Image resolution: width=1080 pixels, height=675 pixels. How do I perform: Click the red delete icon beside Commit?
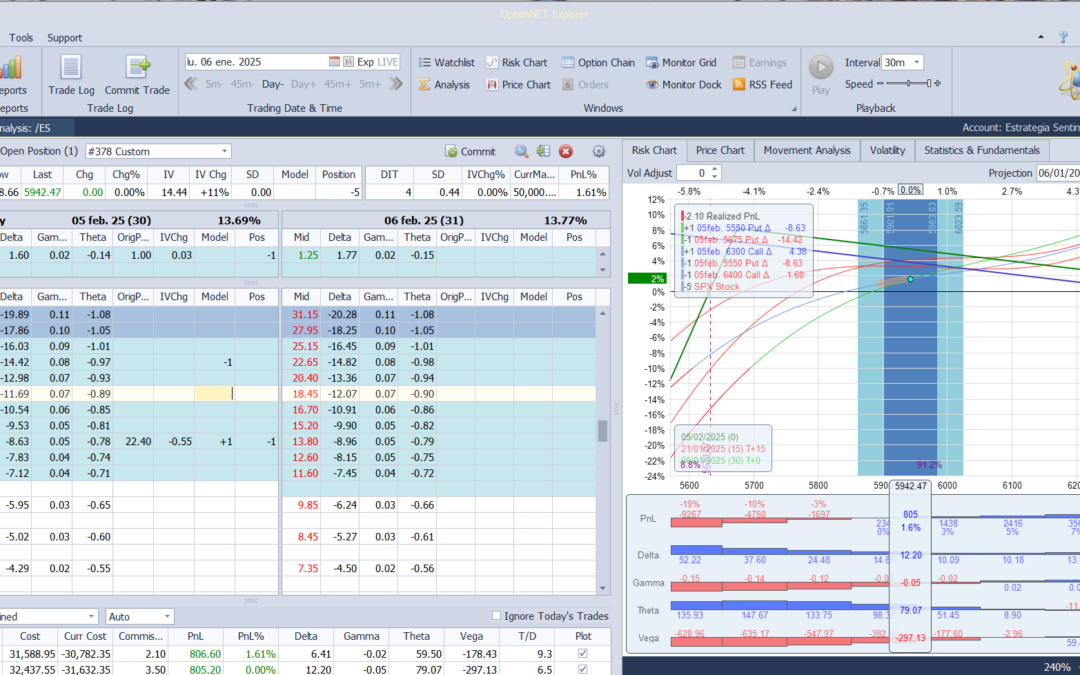tap(566, 151)
